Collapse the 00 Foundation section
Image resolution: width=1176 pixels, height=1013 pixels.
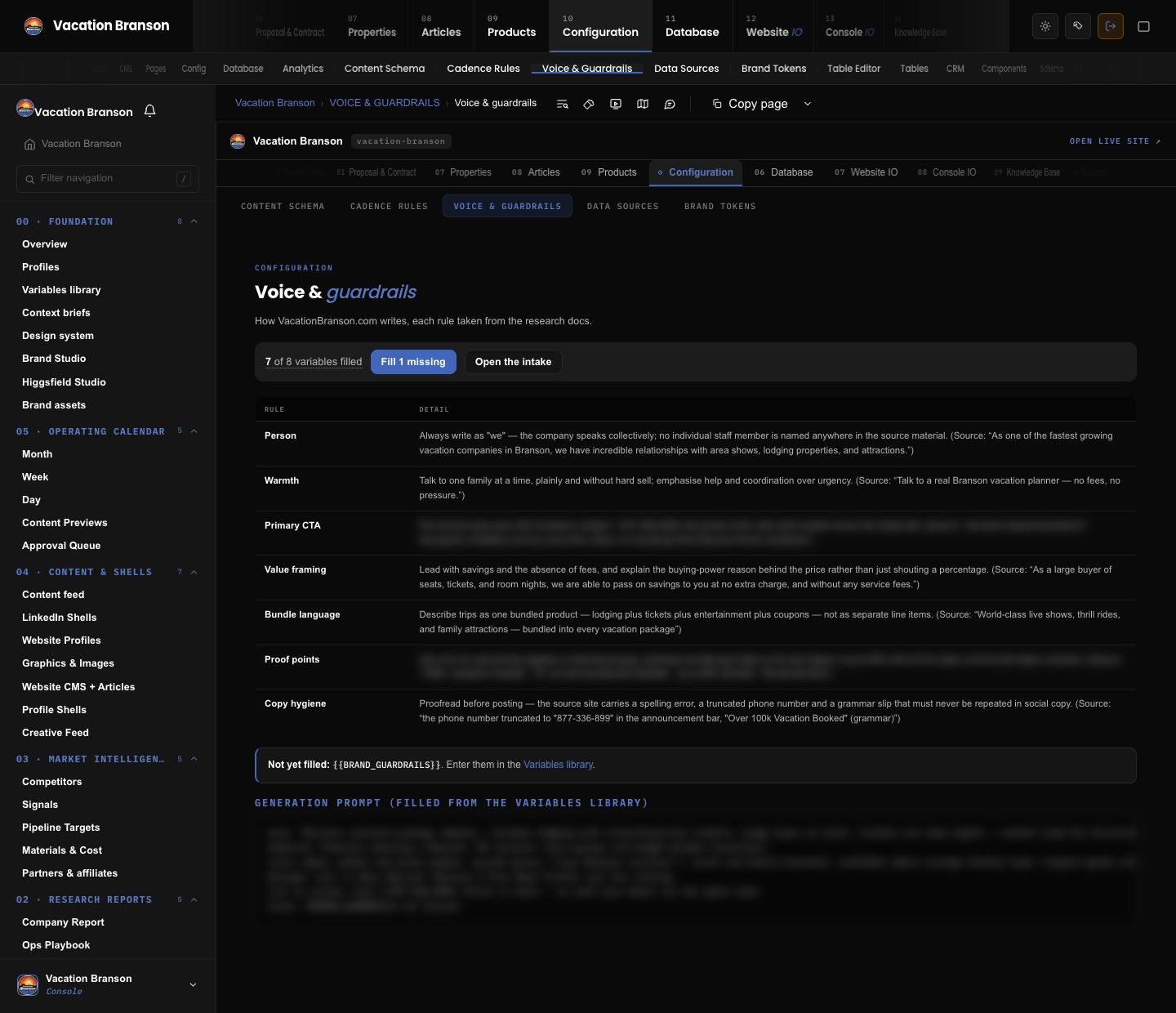(194, 221)
